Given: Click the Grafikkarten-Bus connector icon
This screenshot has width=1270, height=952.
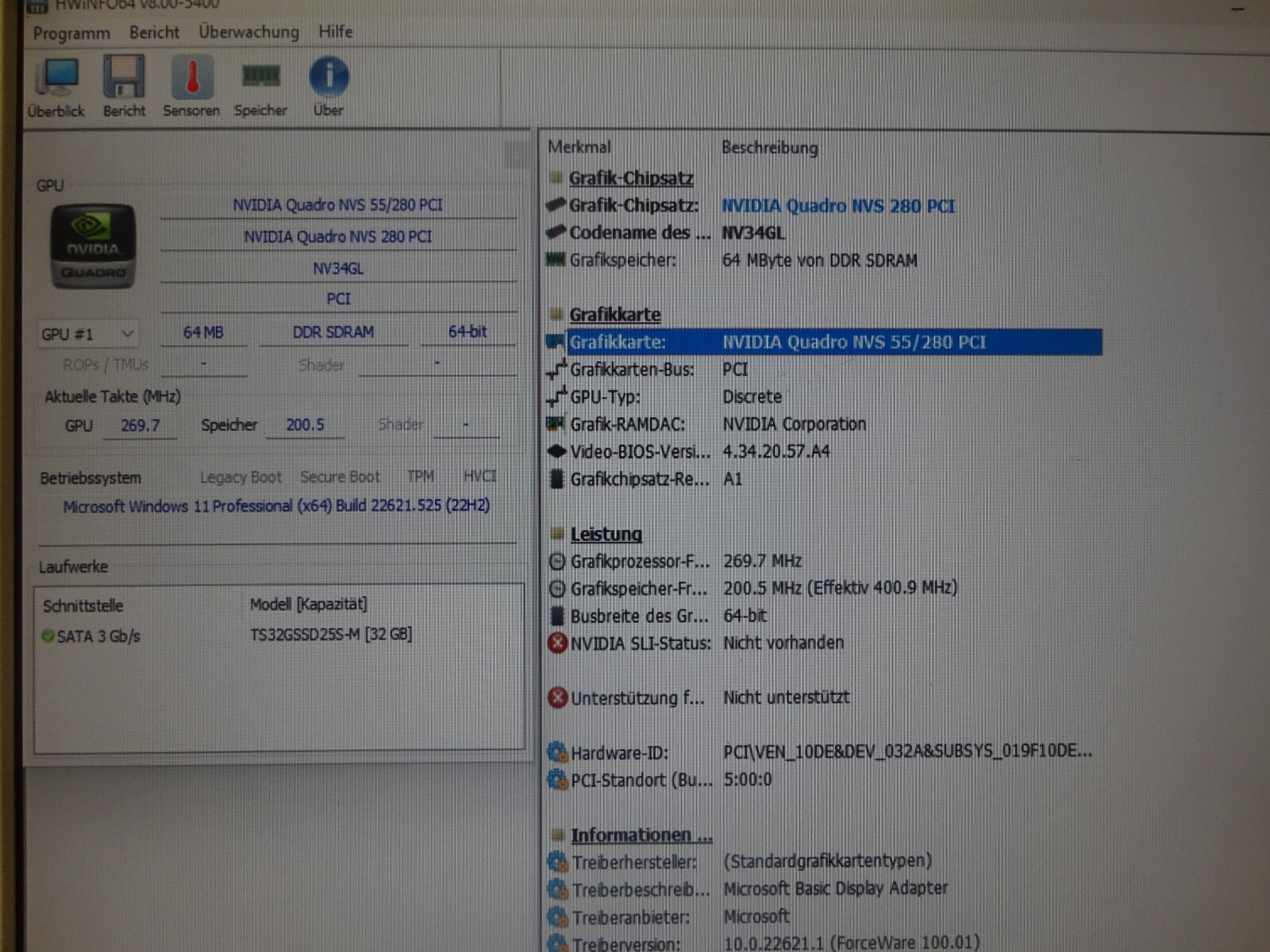Looking at the screenshot, I should (557, 369).
